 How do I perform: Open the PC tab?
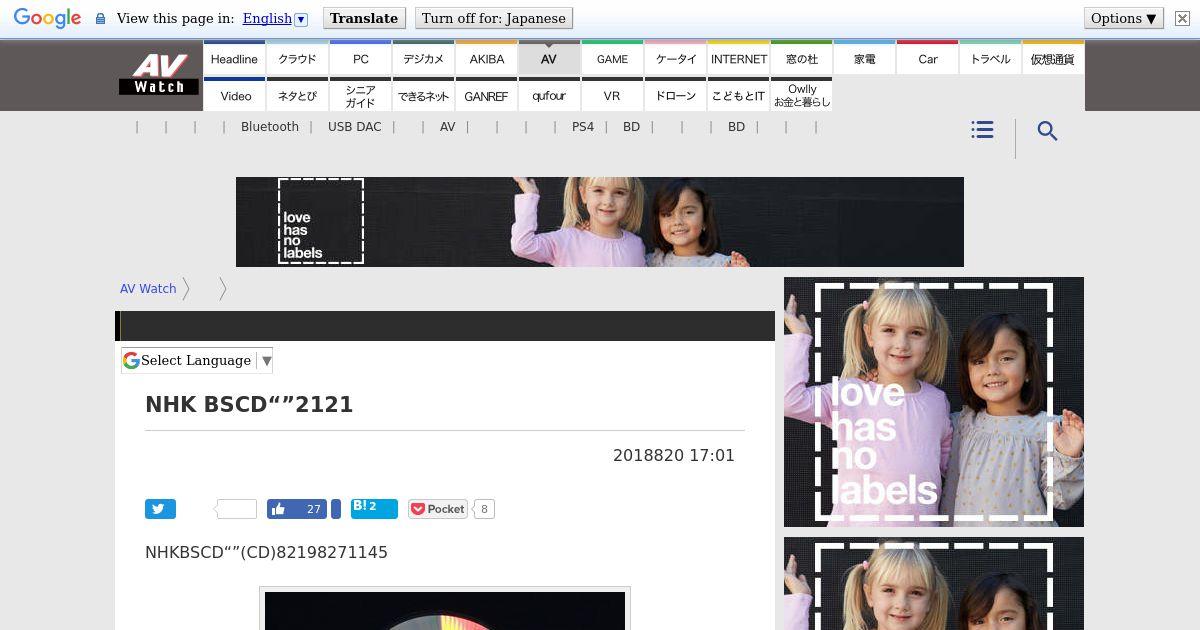[x=360, y=58]
